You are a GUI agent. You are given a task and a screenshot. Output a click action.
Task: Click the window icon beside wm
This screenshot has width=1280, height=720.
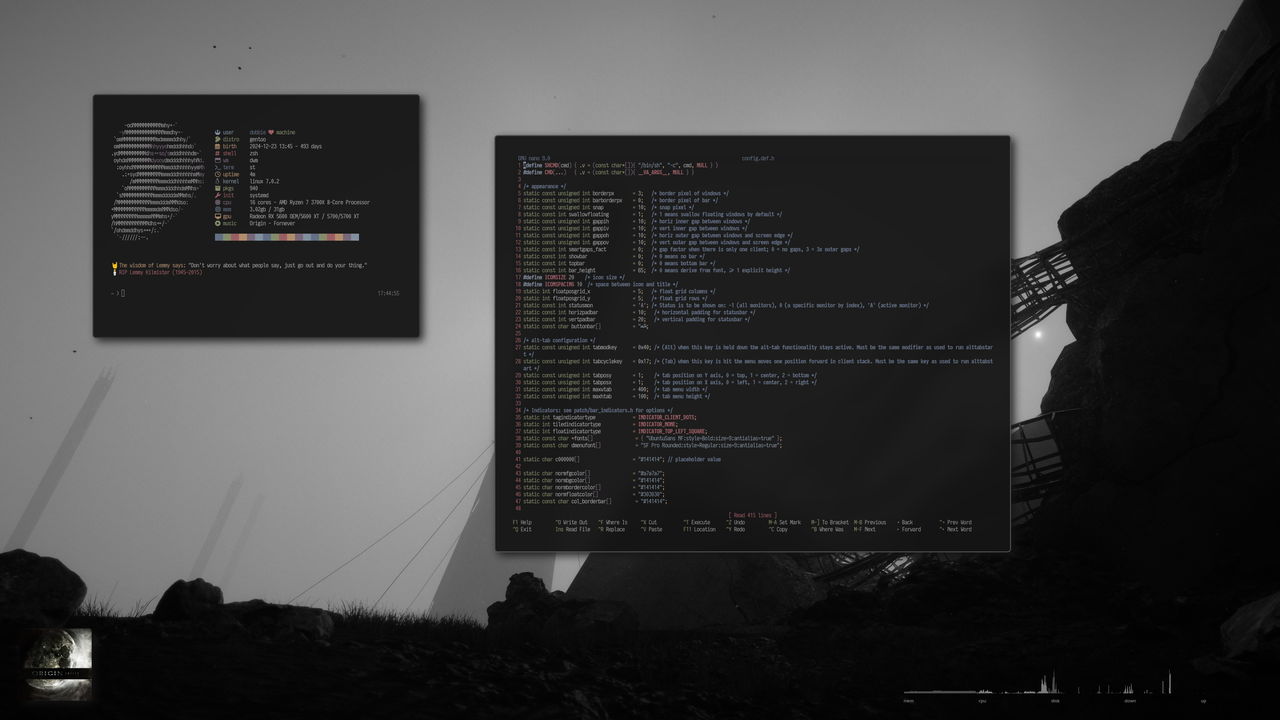coord(217,160)
